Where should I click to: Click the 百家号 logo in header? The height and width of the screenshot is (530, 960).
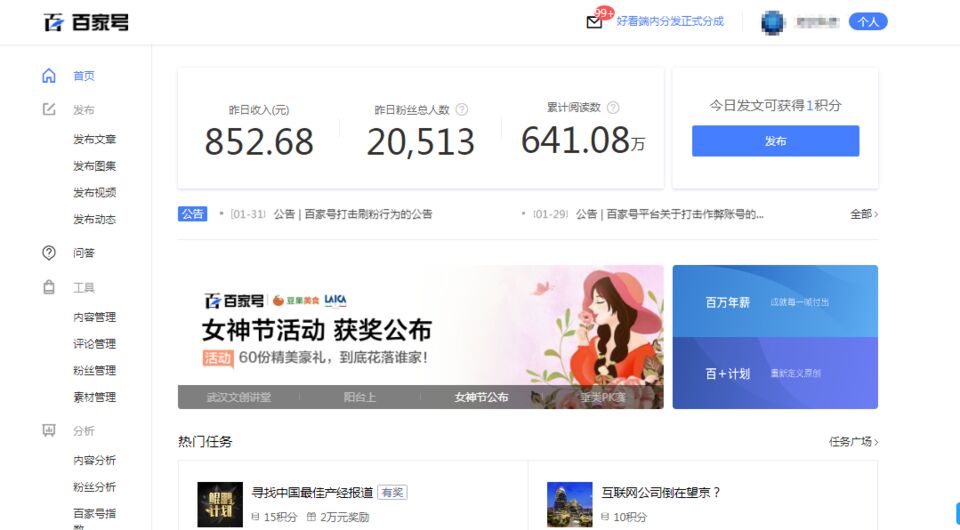(86, 22)
